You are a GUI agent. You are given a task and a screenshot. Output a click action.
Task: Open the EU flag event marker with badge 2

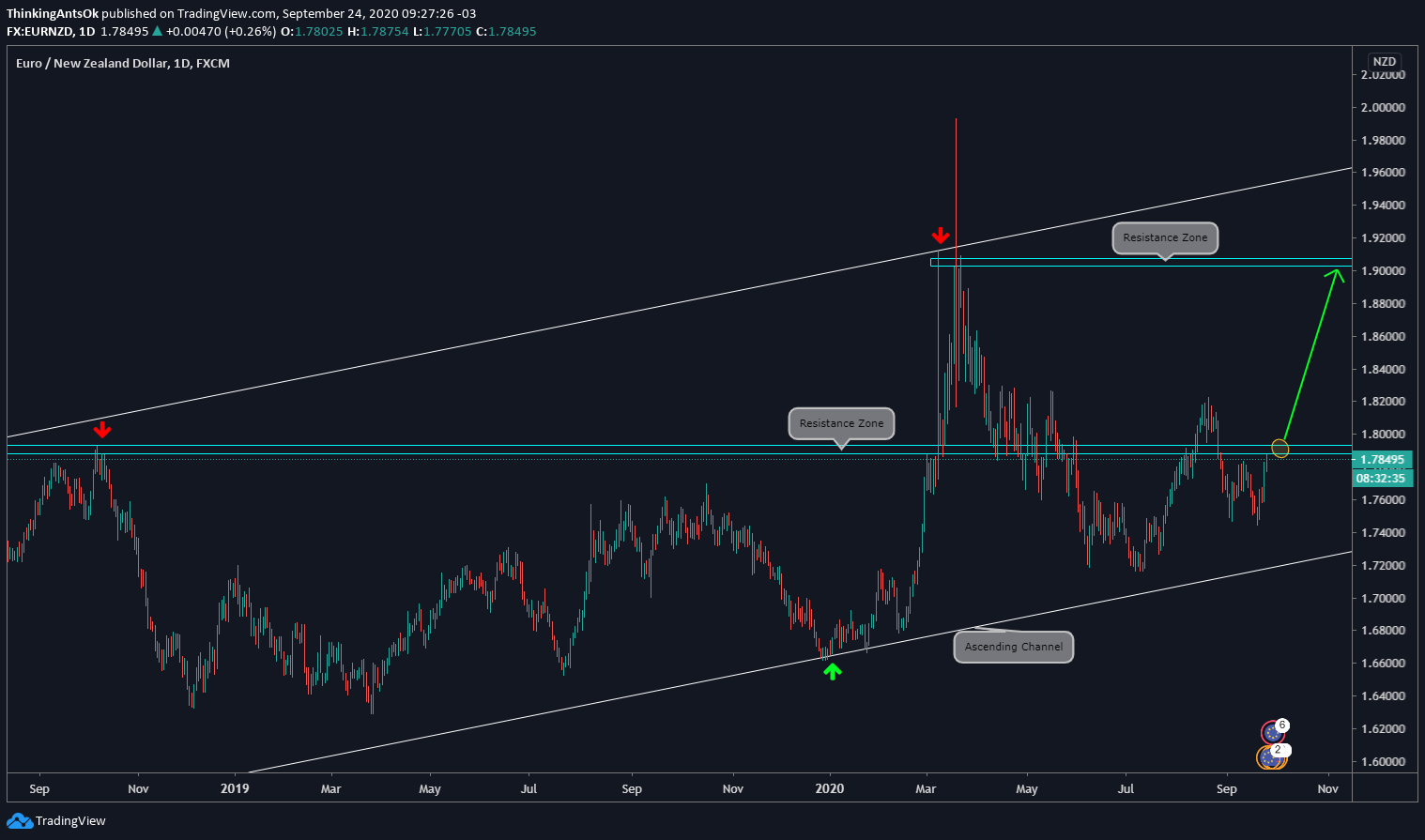pyautogui.click(x=1270, y=756)
